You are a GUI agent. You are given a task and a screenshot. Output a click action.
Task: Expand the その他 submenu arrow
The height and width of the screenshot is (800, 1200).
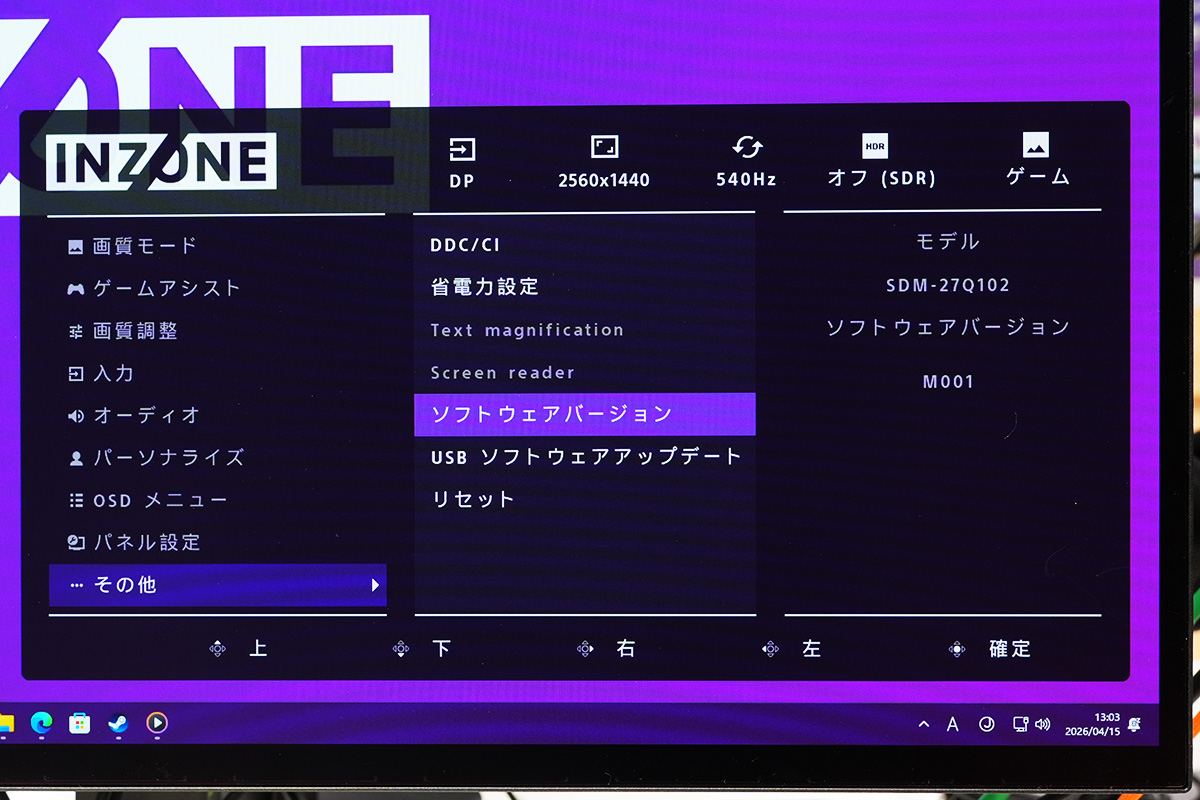375,585
